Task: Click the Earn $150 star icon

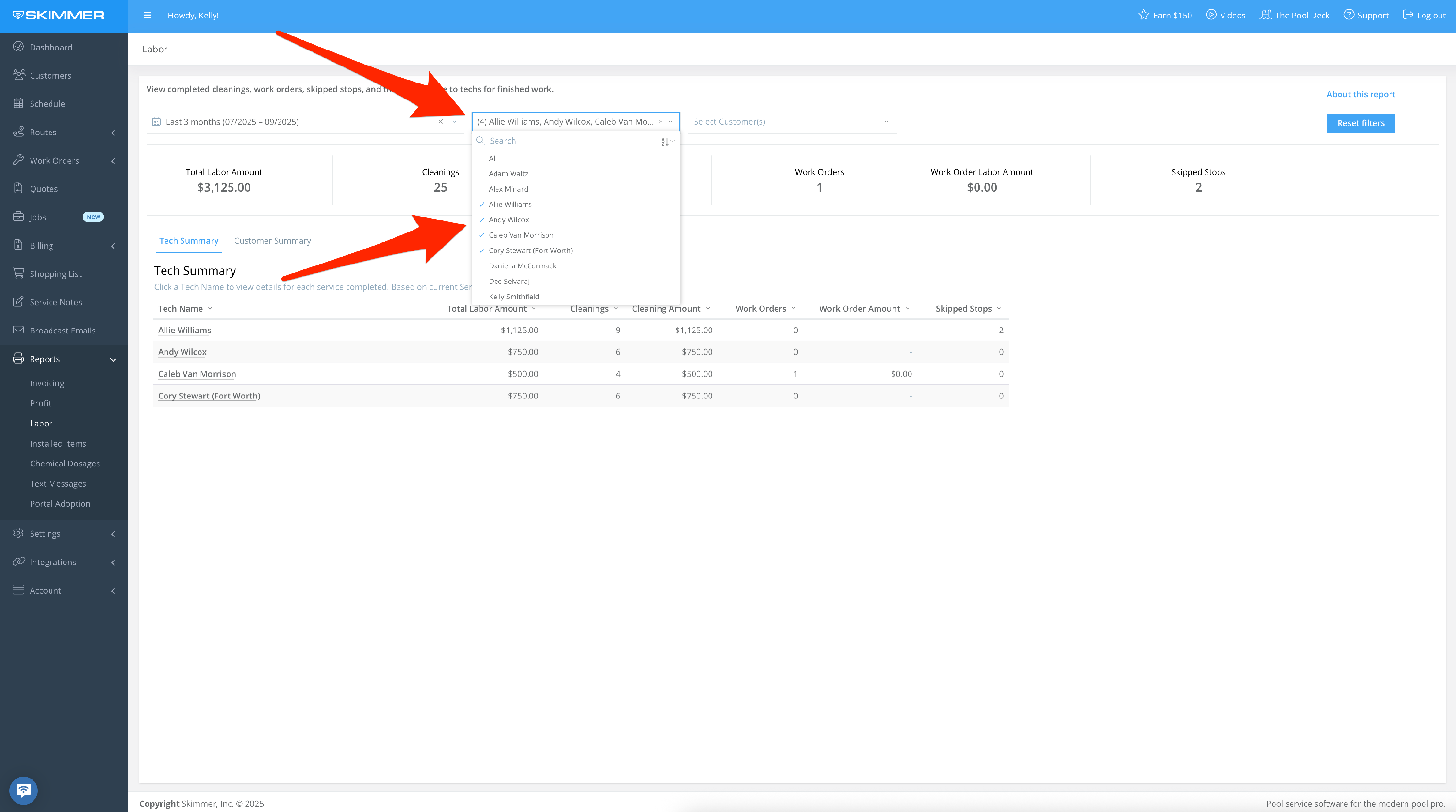Action: point(1143,15)
